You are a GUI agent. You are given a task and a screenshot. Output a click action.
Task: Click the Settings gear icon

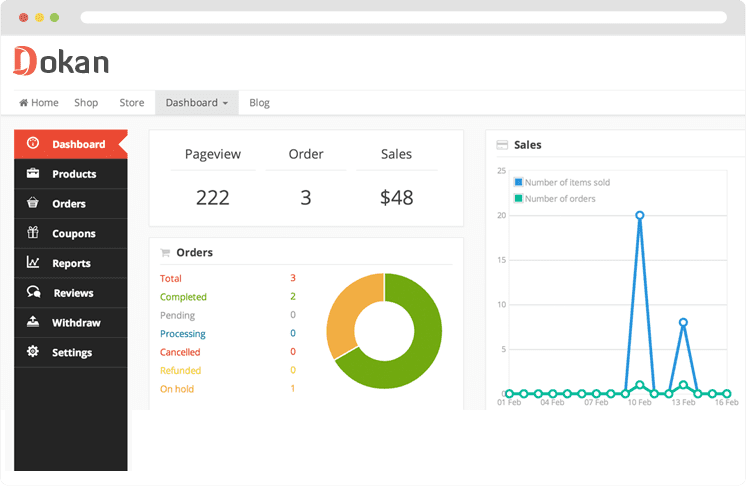point(33,352)
